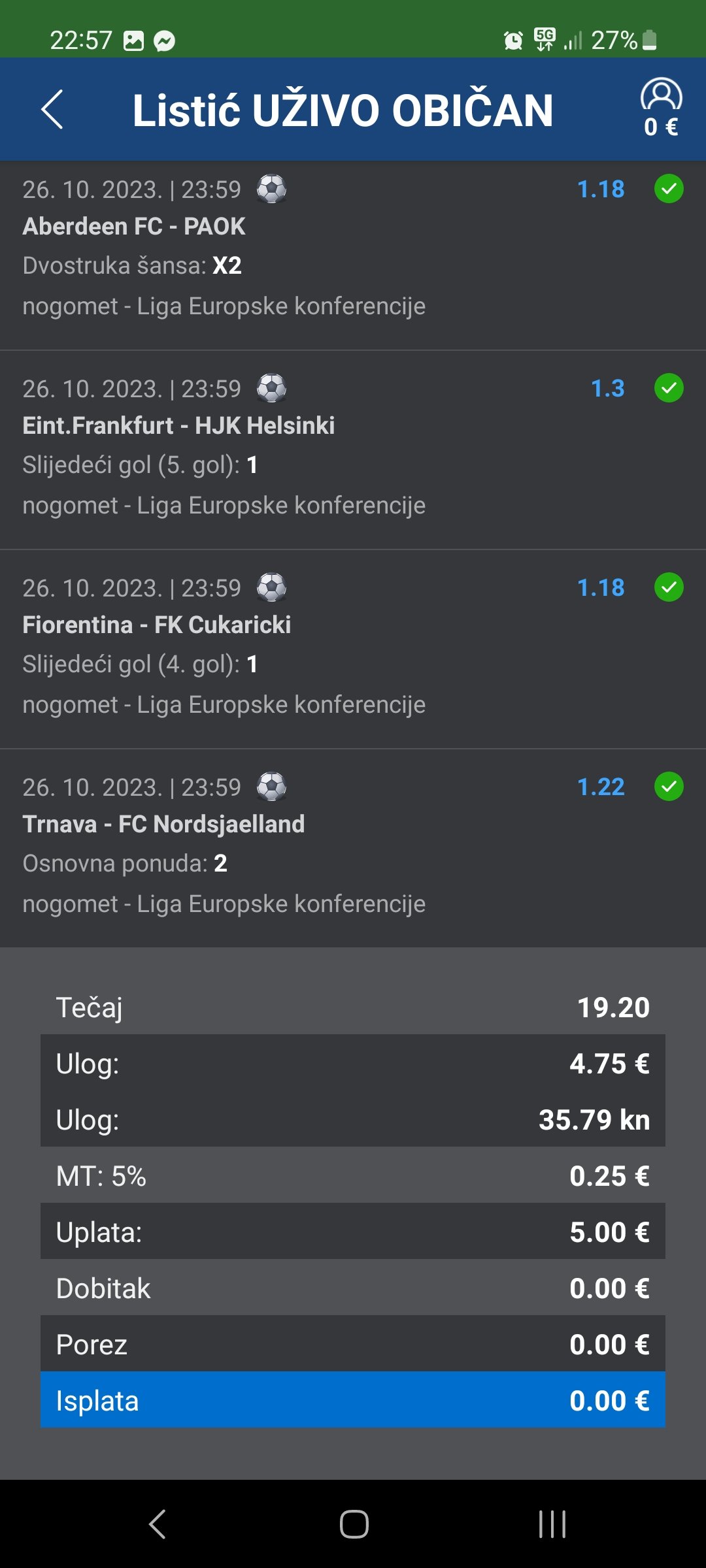Open Aberdeen FC - PAOK match

point(134,226)
